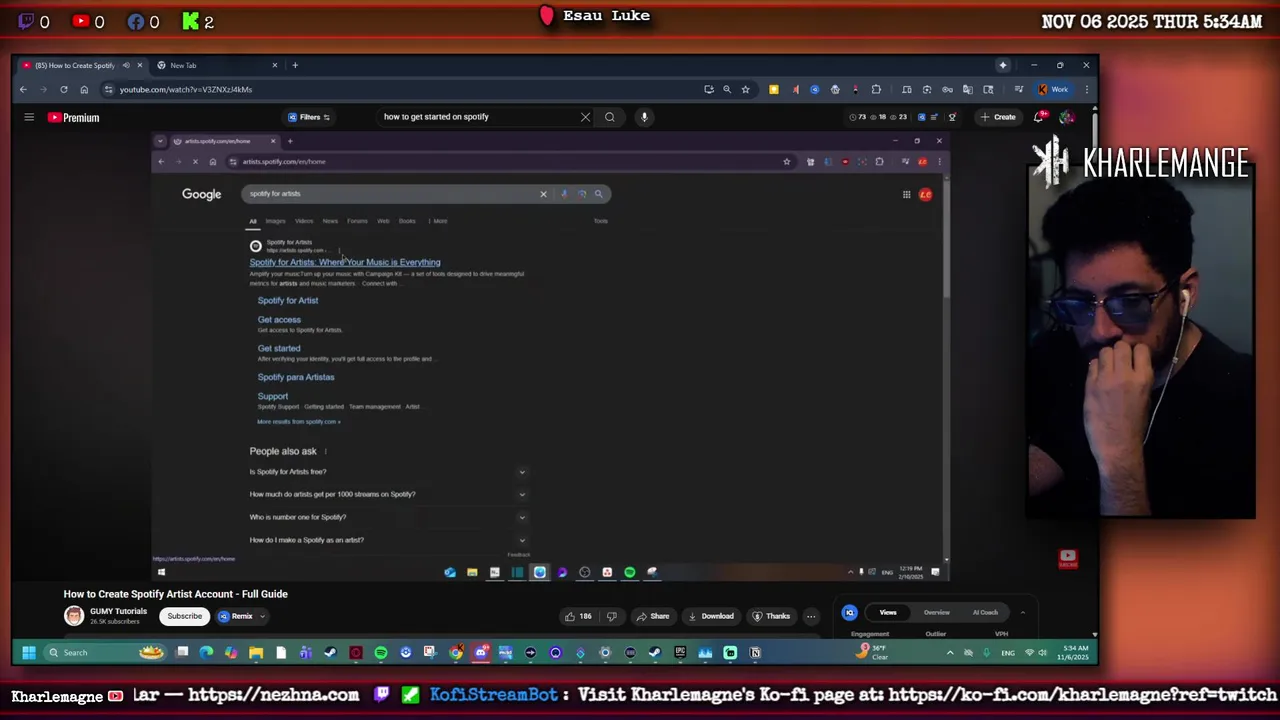Run the YouTube search magnifier button
Viewport: 1280px width, 720px height.
click(x=610, y=117)
